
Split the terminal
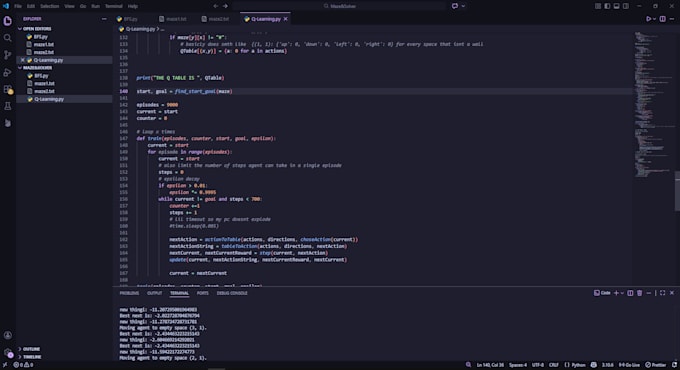(630, 293)
